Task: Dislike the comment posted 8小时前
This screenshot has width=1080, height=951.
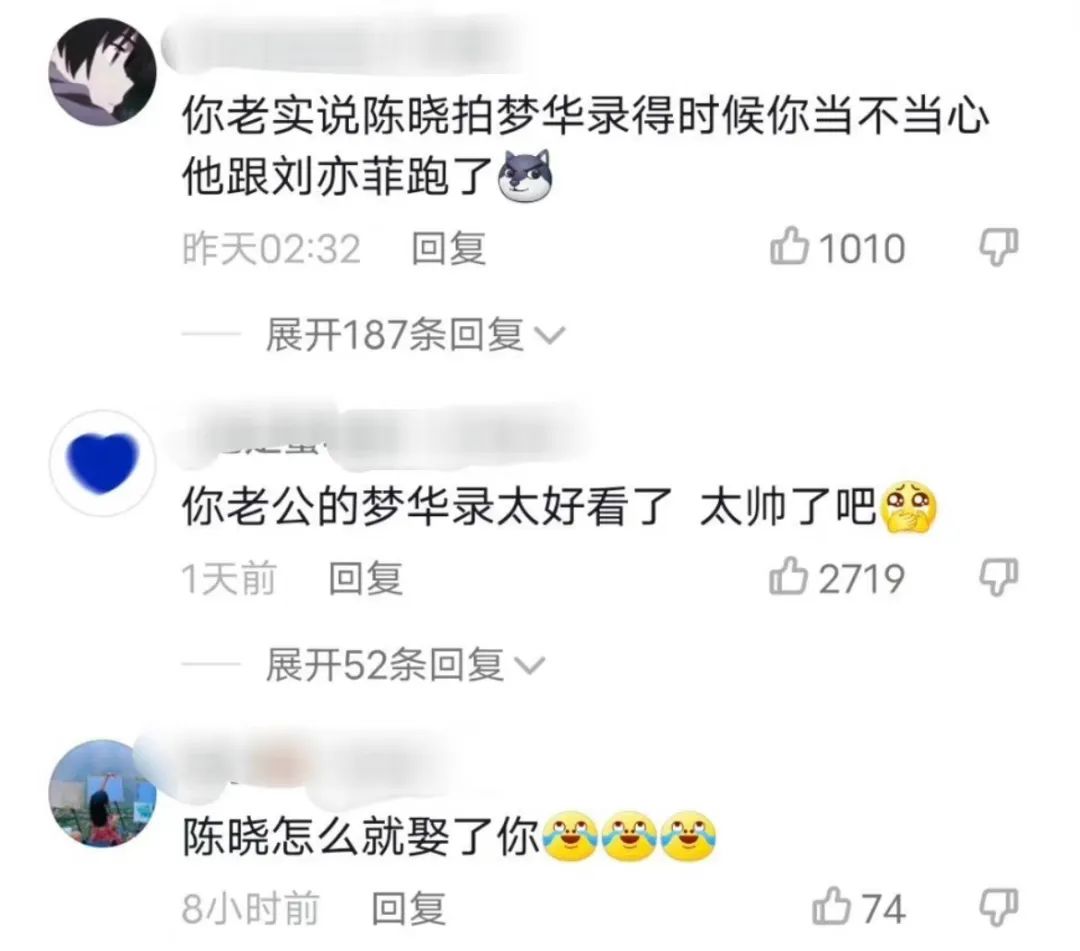Action: coord(999,907)
